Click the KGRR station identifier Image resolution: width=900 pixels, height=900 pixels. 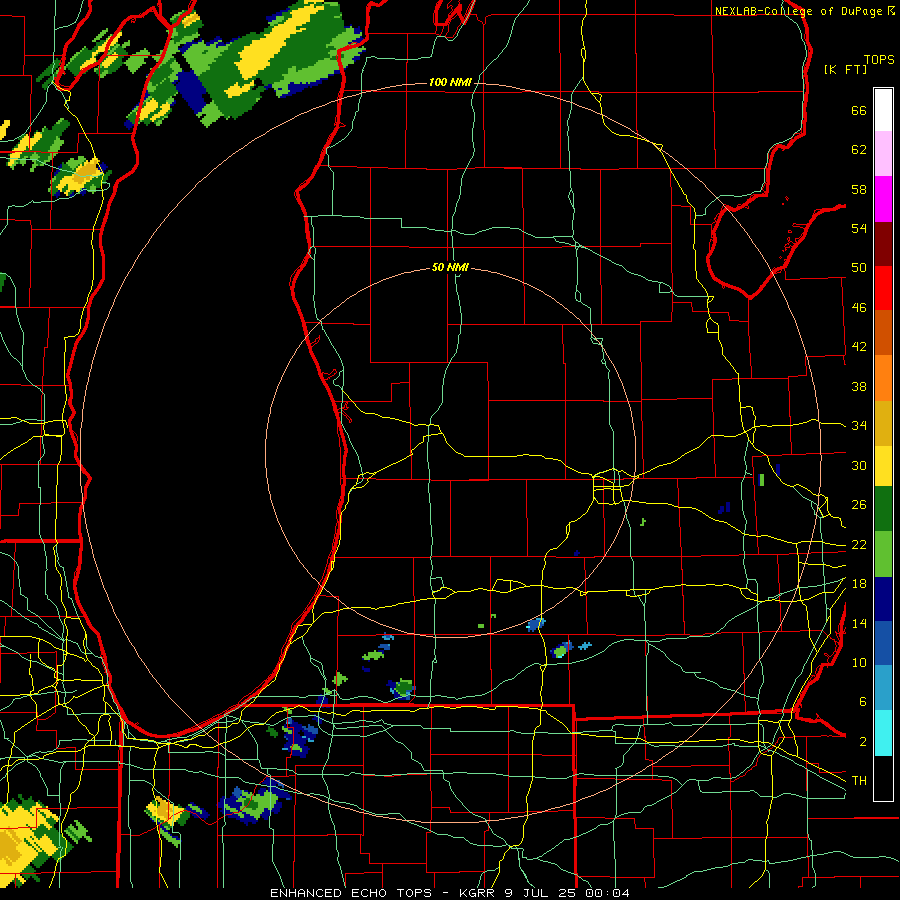point(478,893)
